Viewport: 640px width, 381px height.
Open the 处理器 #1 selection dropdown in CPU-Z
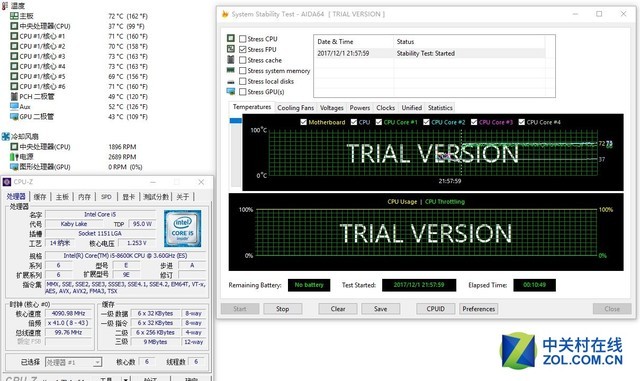point(73,362)
